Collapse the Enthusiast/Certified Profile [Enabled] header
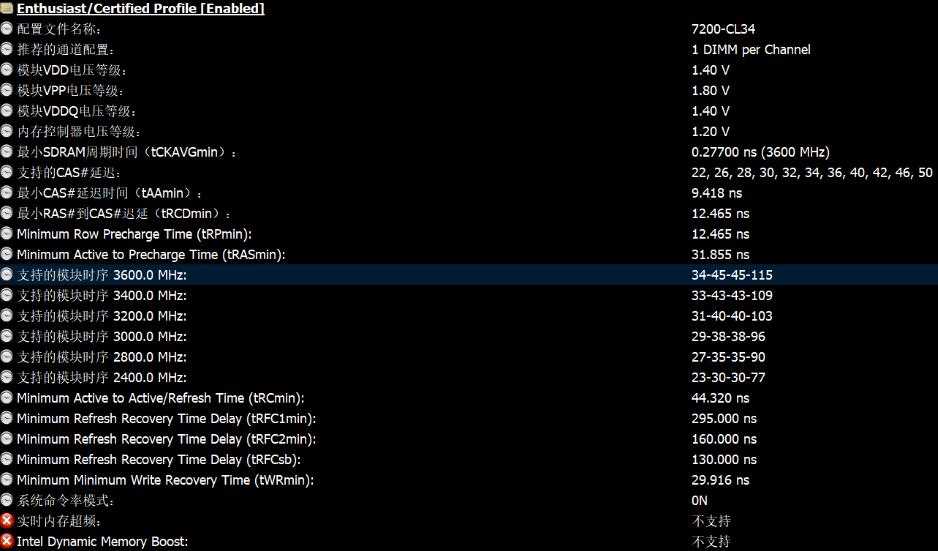This screenshot has width=938, height=551. tap(140, 8)
